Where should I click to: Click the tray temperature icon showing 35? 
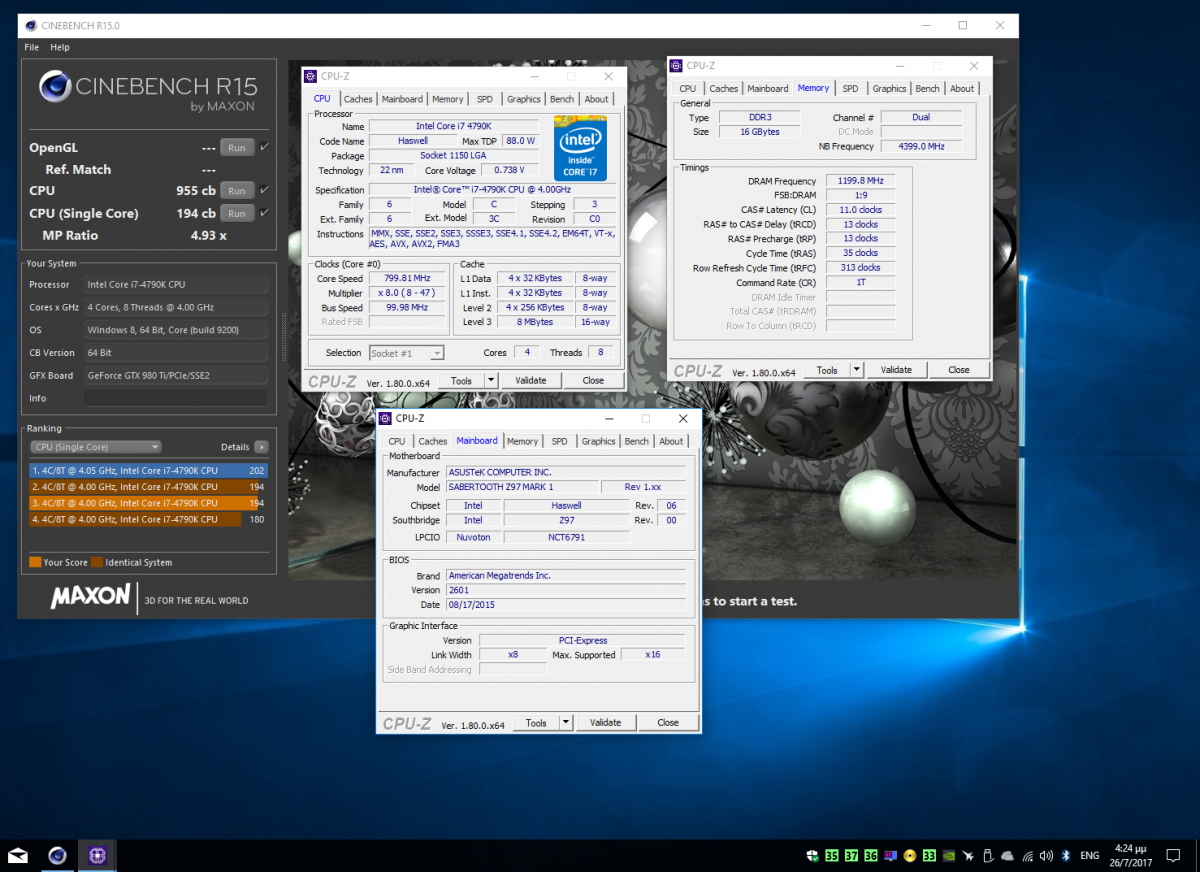click(x=832, y=856)
